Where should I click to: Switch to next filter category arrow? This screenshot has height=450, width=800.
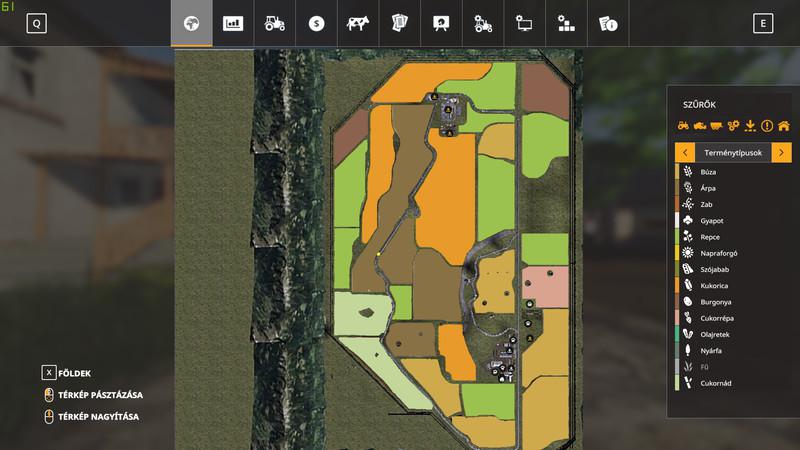coord(781,152)
